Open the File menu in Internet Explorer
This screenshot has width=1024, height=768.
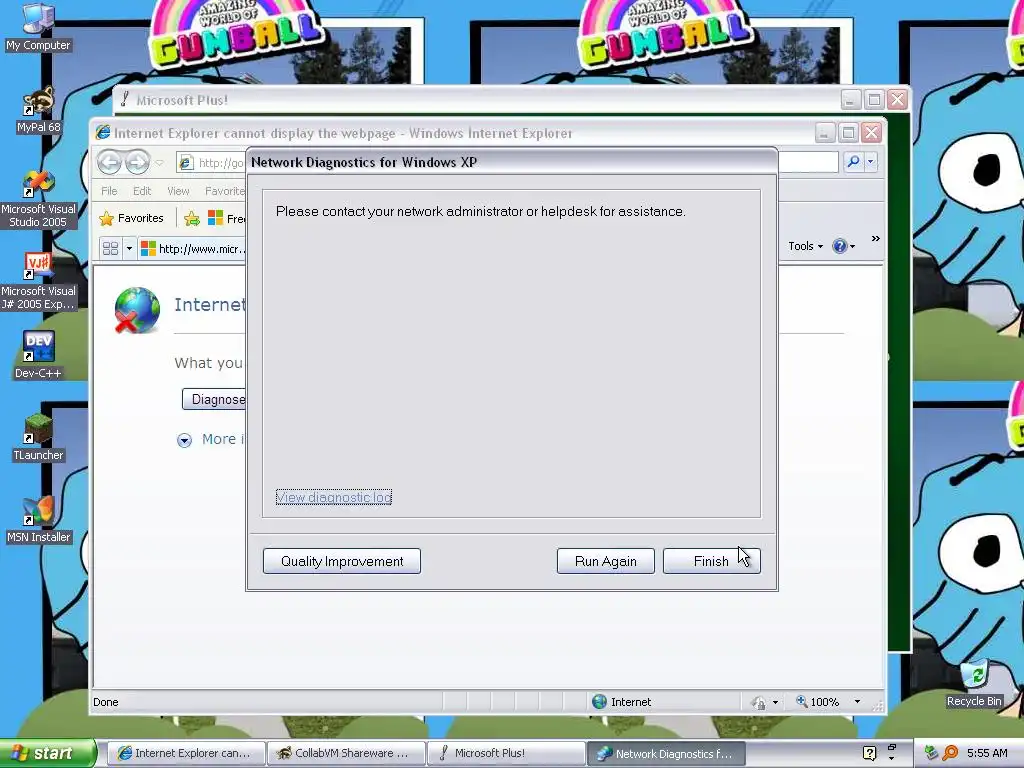click(109, 191)
